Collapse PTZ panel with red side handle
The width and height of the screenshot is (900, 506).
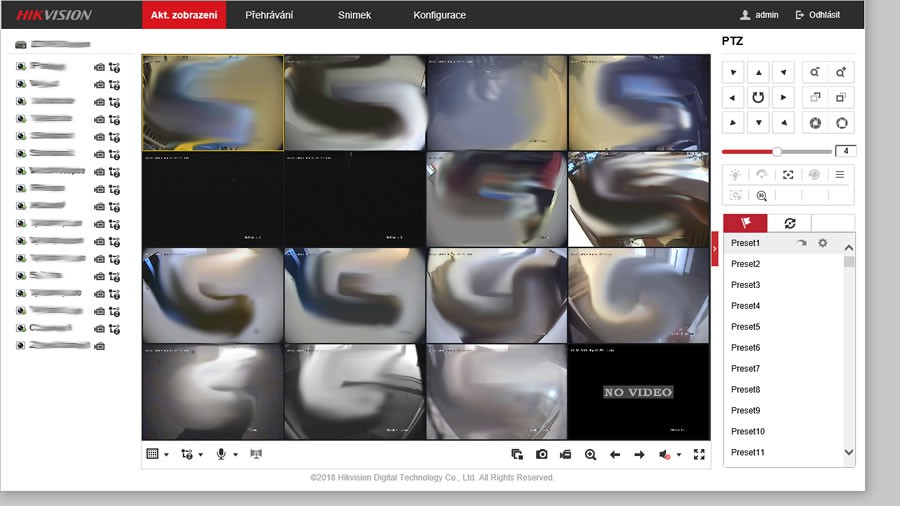click(715, 249)
